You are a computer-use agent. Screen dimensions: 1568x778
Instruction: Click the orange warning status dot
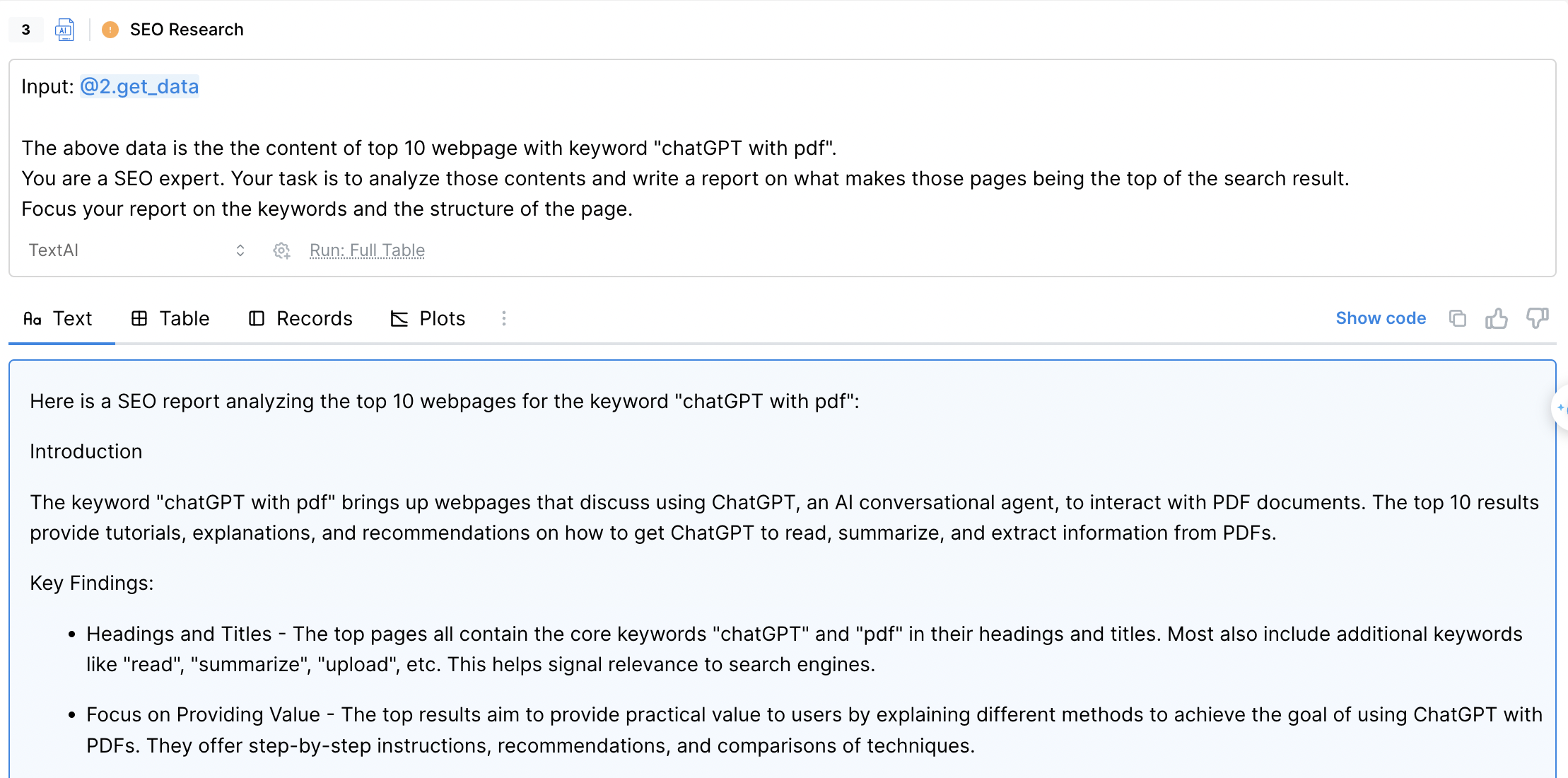click(x=110, y=30)
